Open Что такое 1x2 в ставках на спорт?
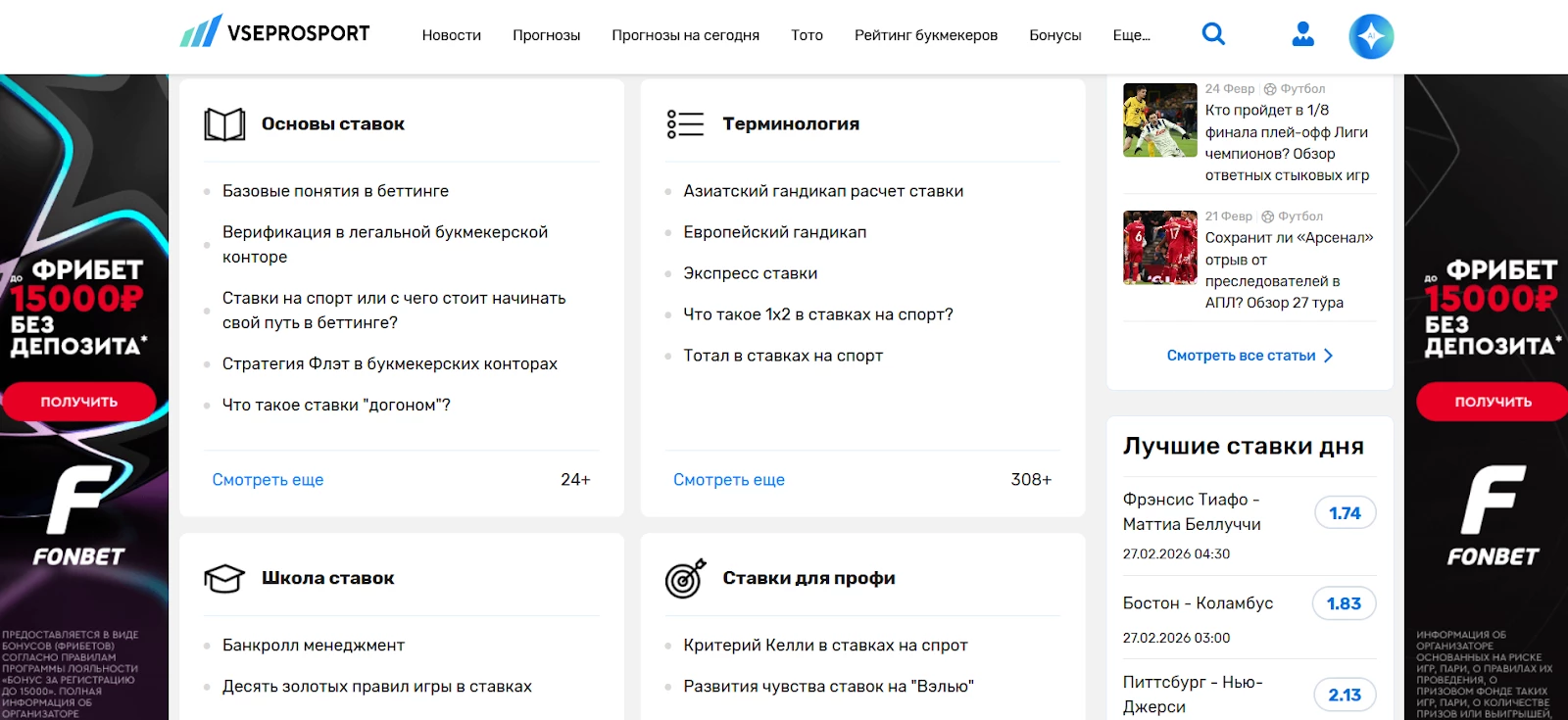Viewport: 1568px width, 720px height. pos(818,314)
